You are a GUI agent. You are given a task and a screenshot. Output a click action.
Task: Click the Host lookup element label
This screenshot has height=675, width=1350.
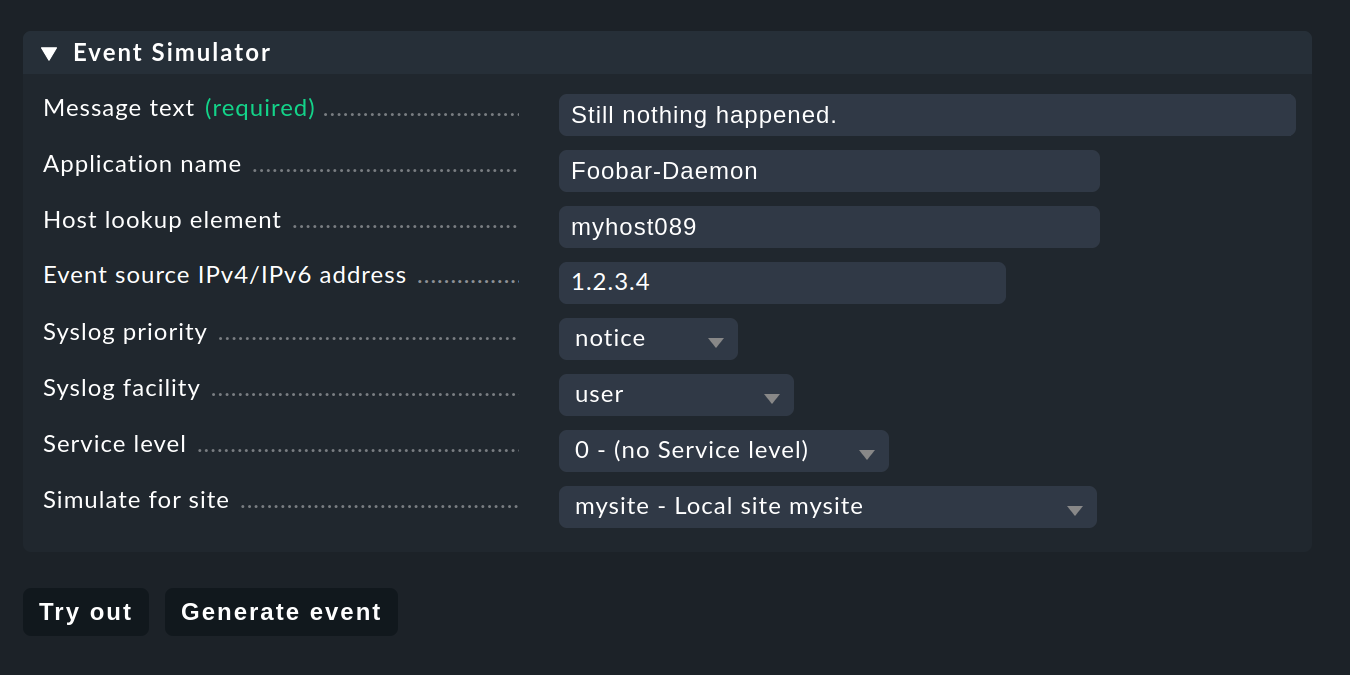click(162, 220)
